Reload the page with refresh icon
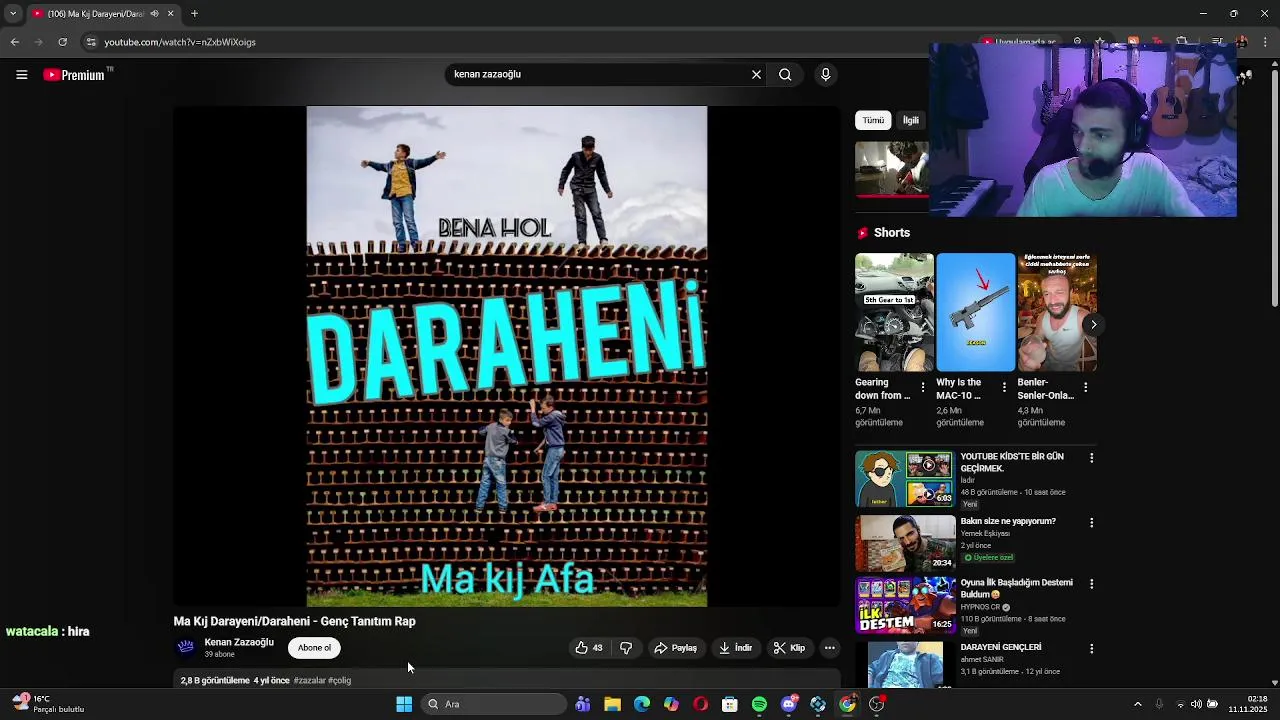This screenshot has height=720, width=1280. tap(62, 42)
